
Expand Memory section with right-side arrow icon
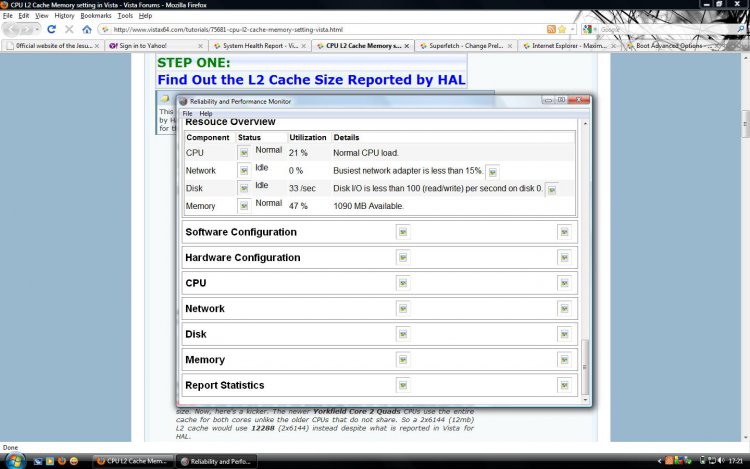click(x=564, y=360)
